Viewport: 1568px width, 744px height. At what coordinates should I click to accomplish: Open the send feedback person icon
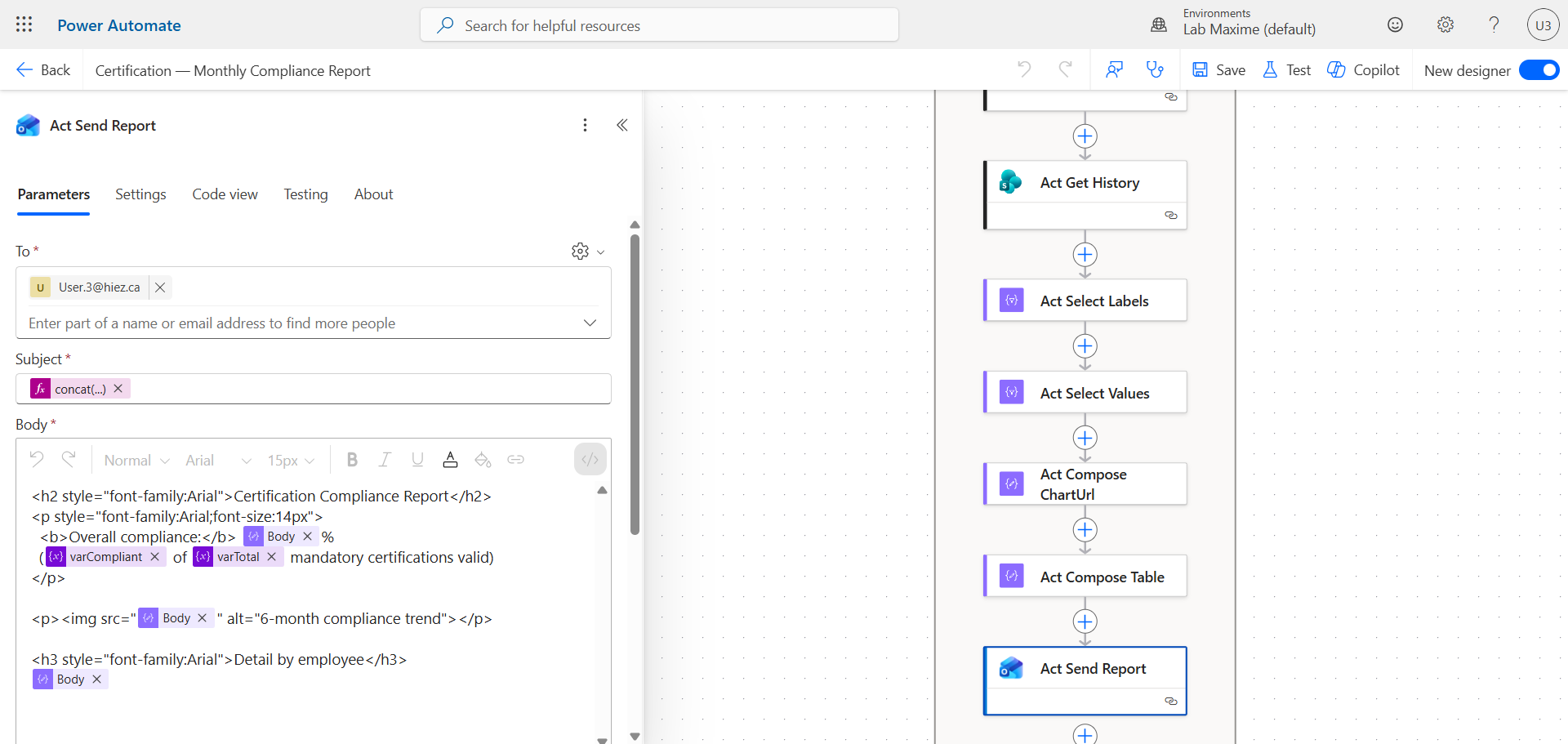[x=1114, y=69]
